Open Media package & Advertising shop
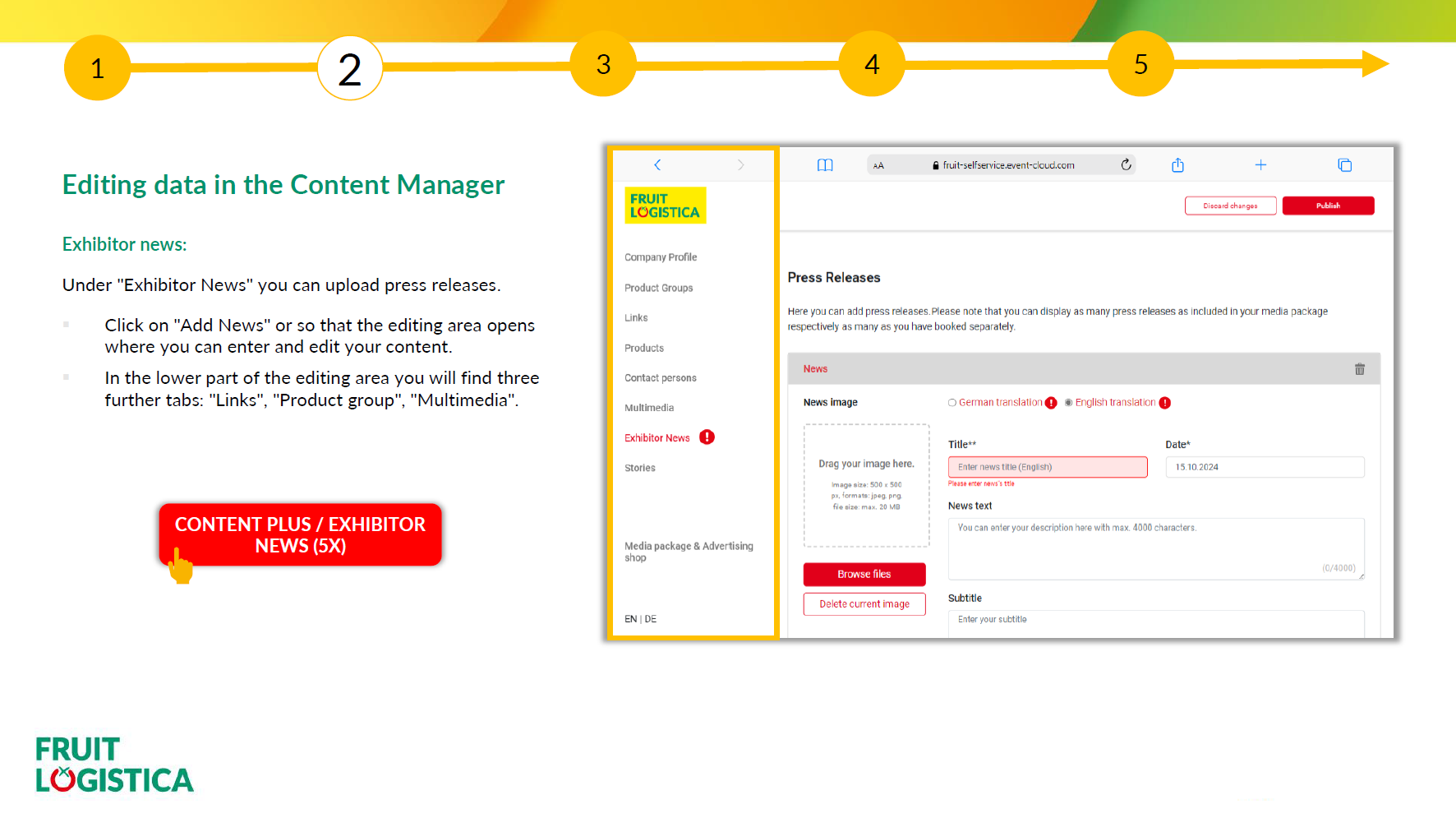This screenshot has width=1456, height=818. coord(689,552)
